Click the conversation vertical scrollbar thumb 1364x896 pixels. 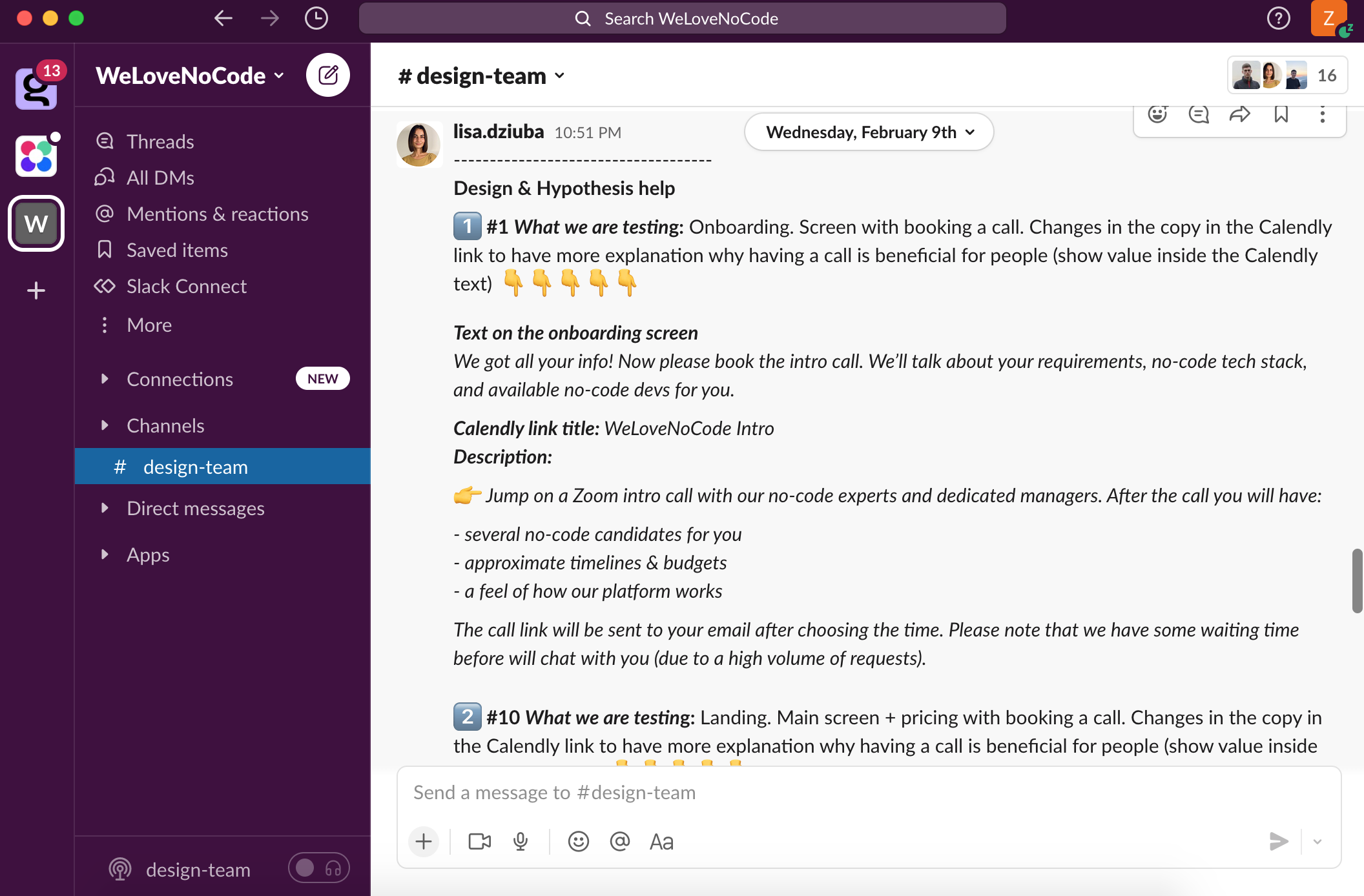pos(1357,581)
